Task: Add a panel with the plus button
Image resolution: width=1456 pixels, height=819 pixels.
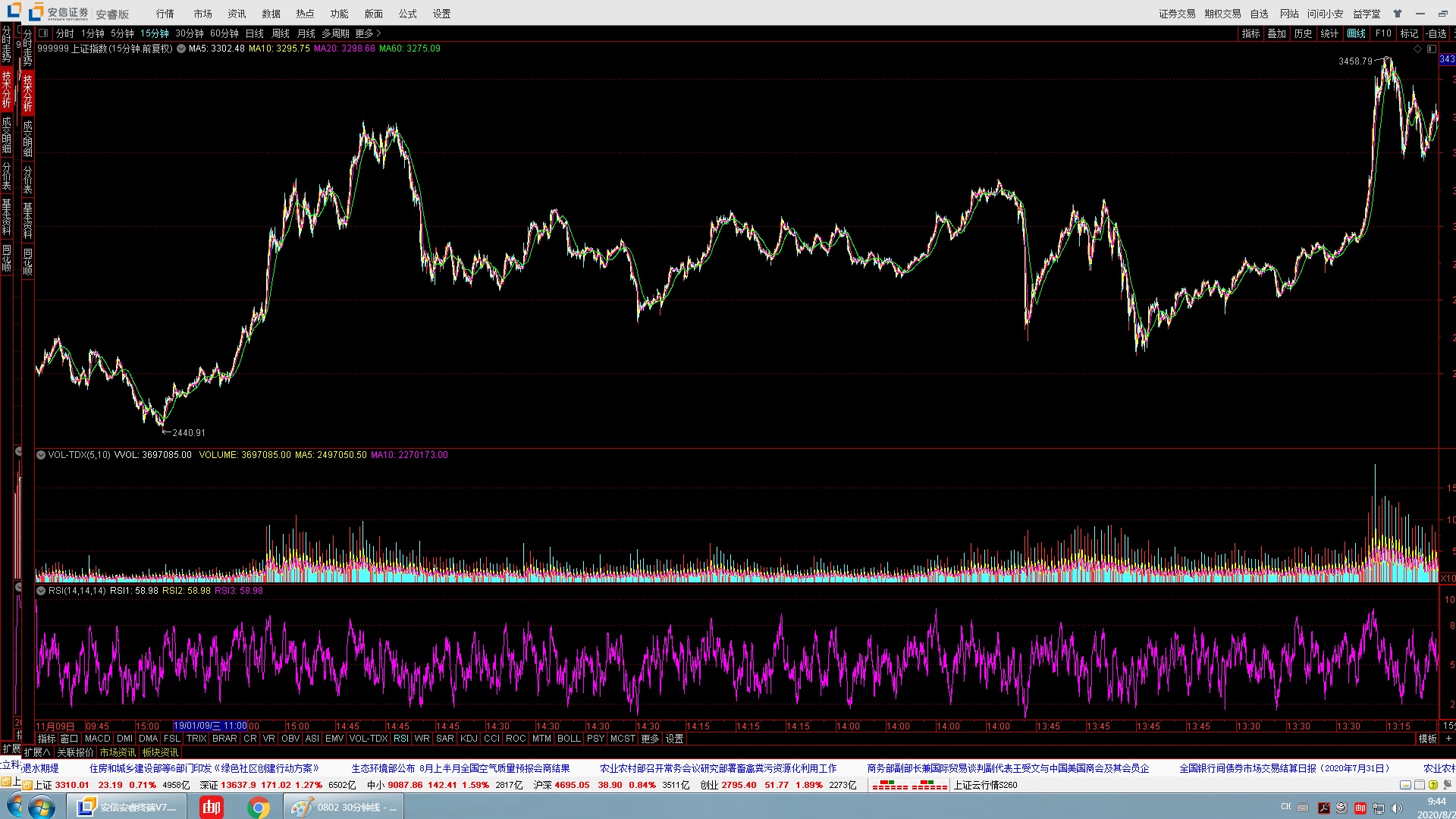Action: 1448,739
